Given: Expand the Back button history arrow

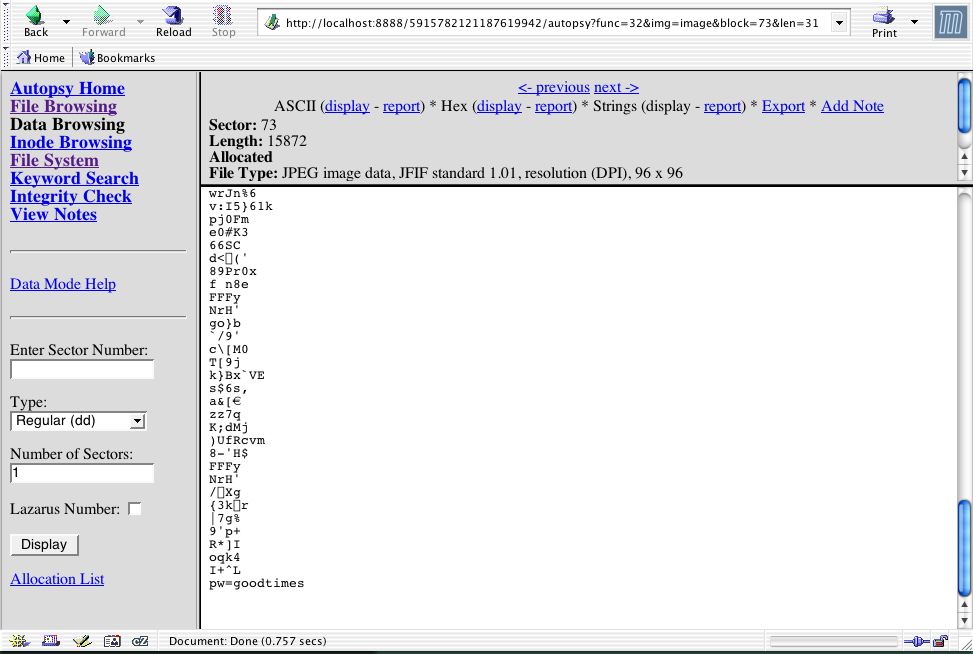Looking at the screenshot, I should (66, 21).
